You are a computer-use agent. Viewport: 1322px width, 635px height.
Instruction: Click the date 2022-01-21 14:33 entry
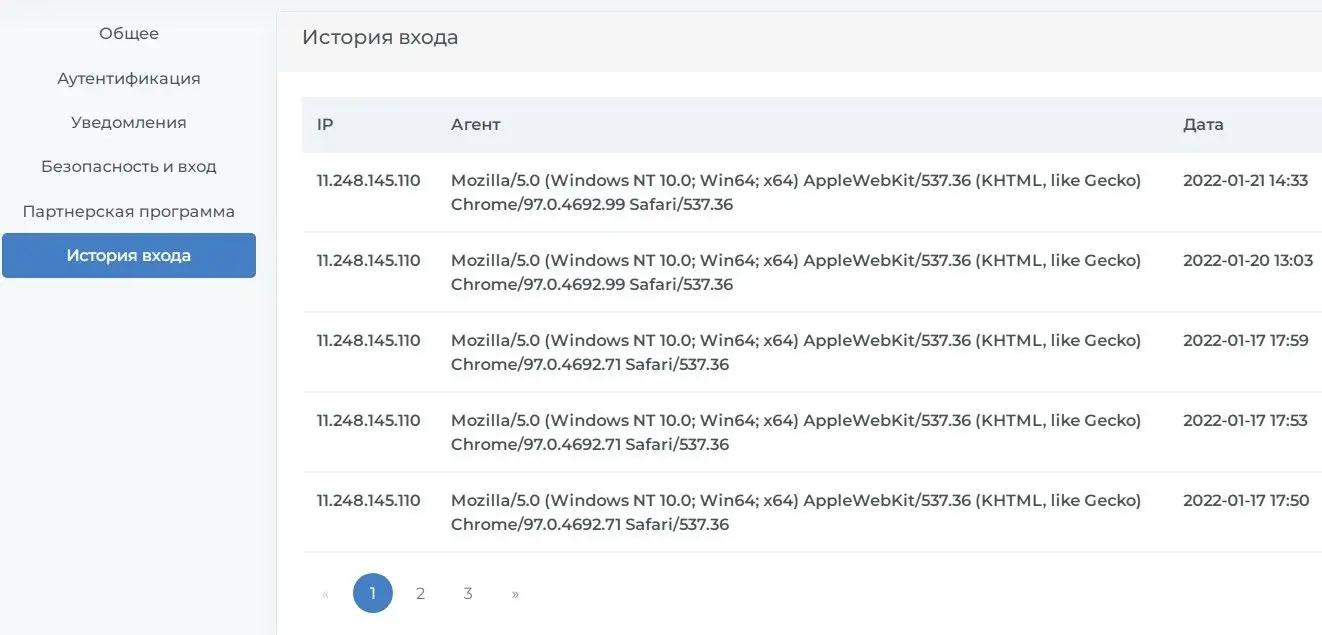(1245, 181)
